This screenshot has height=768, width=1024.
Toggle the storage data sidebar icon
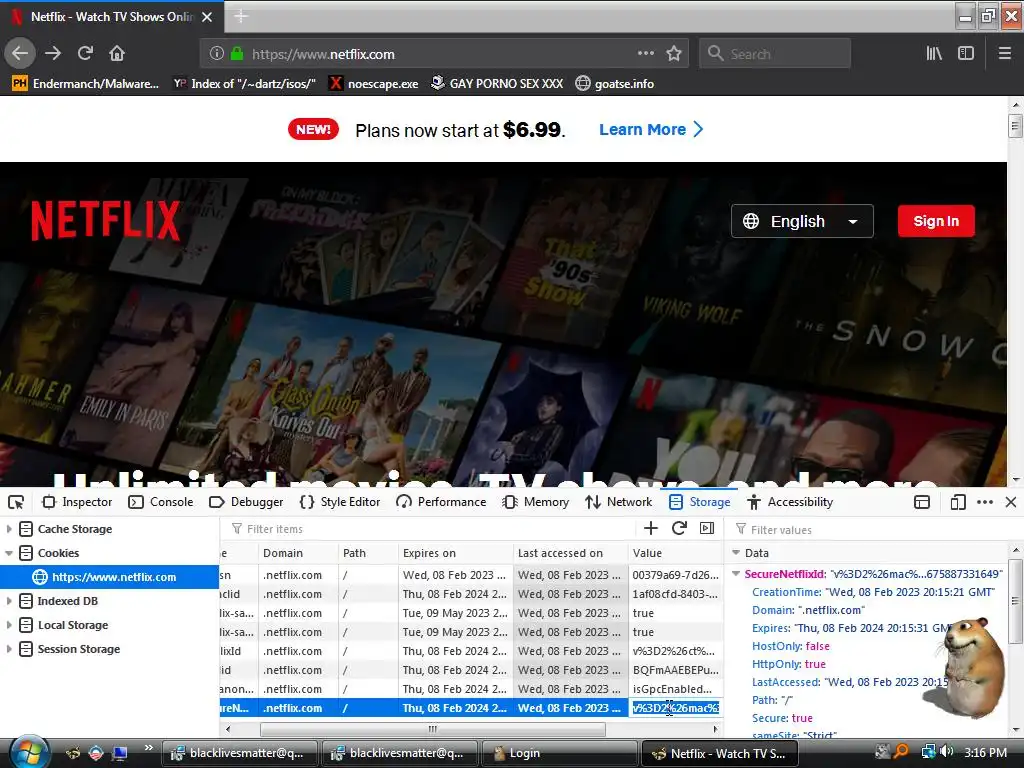pos(707,528)
